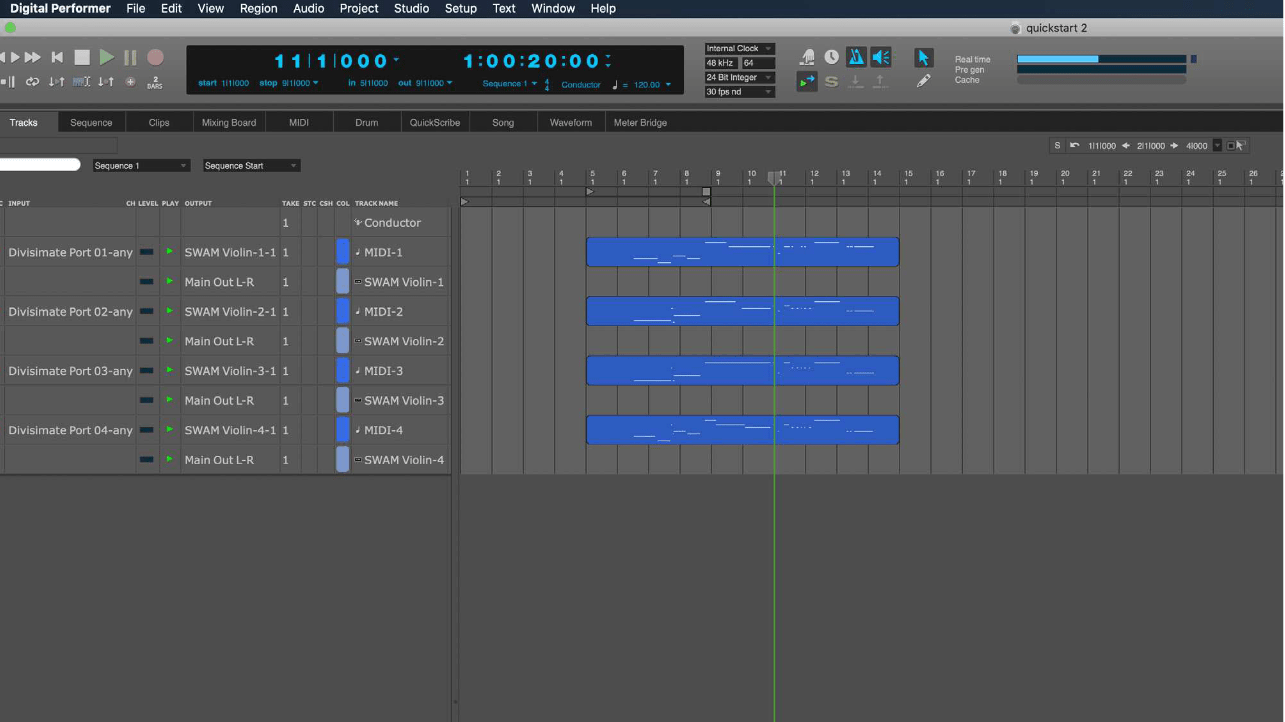Open the Region menu
The image size is (1285, 722).
[259, 8]
